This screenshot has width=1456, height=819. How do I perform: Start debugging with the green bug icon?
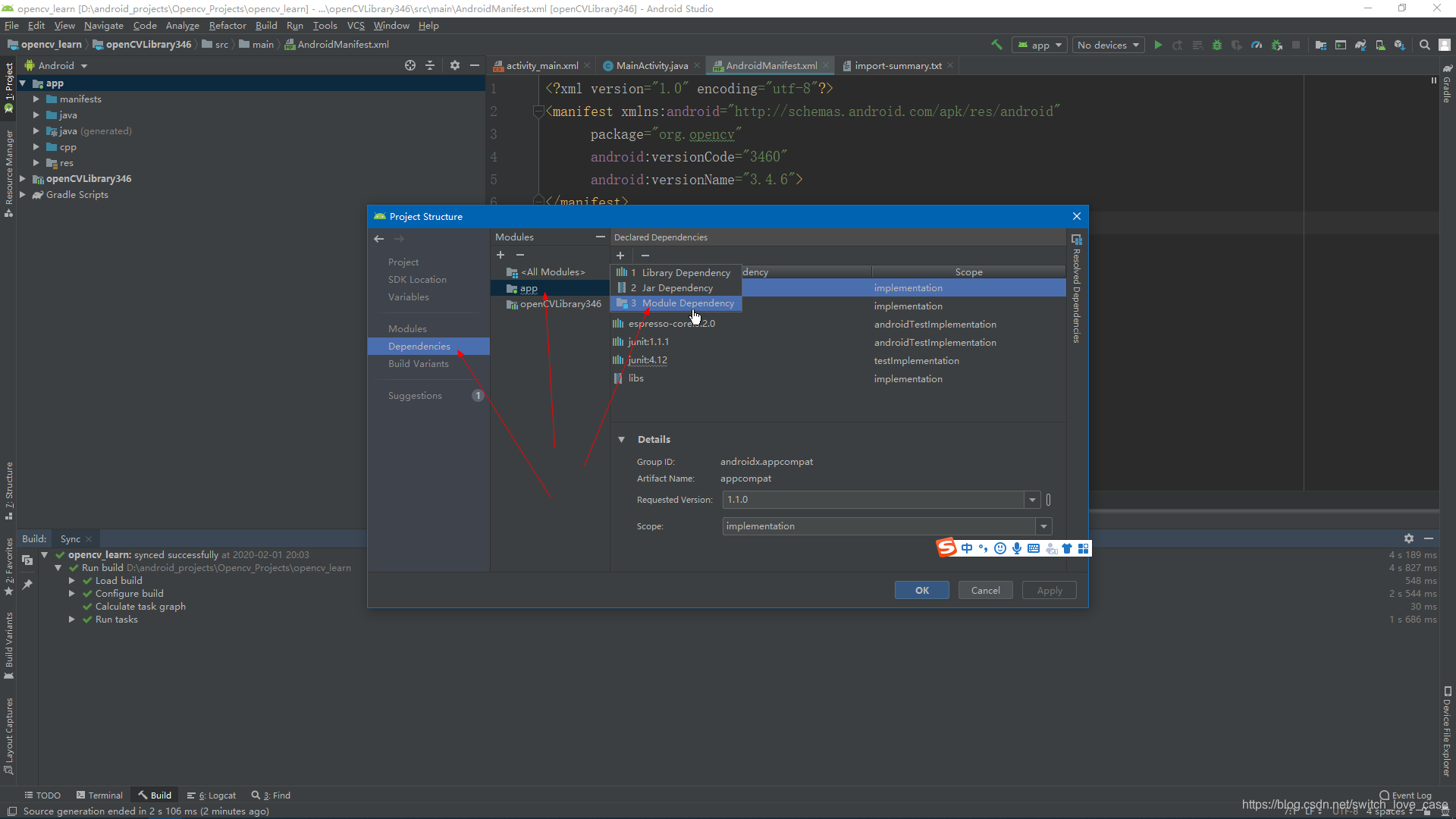(x=1217, y=45)
